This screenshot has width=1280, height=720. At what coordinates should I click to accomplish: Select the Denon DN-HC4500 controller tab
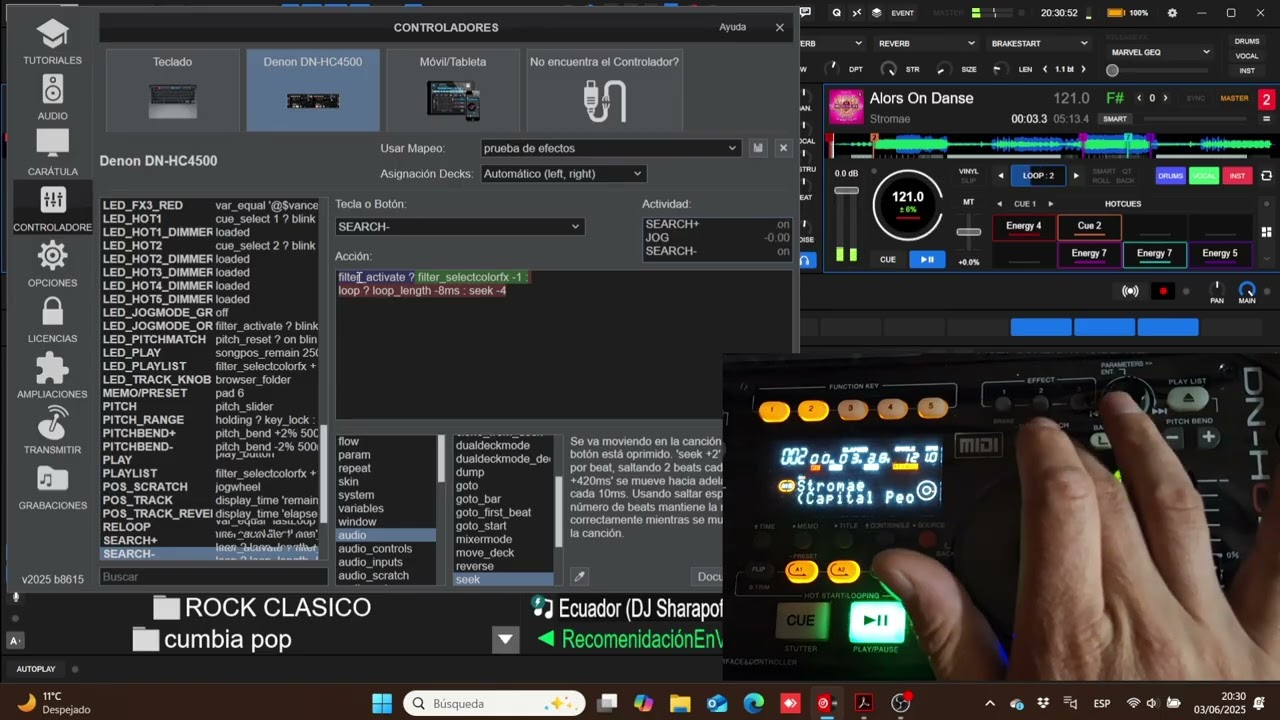313,90
